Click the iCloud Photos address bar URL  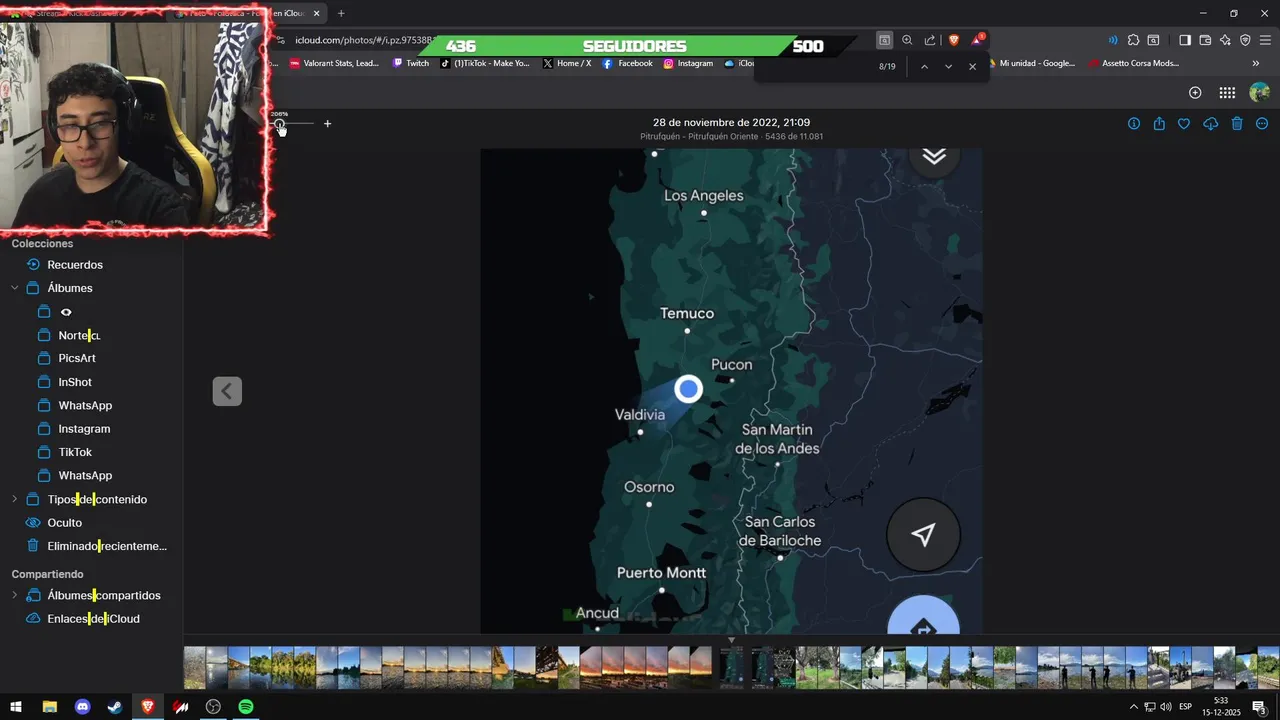tap(364, 40)
